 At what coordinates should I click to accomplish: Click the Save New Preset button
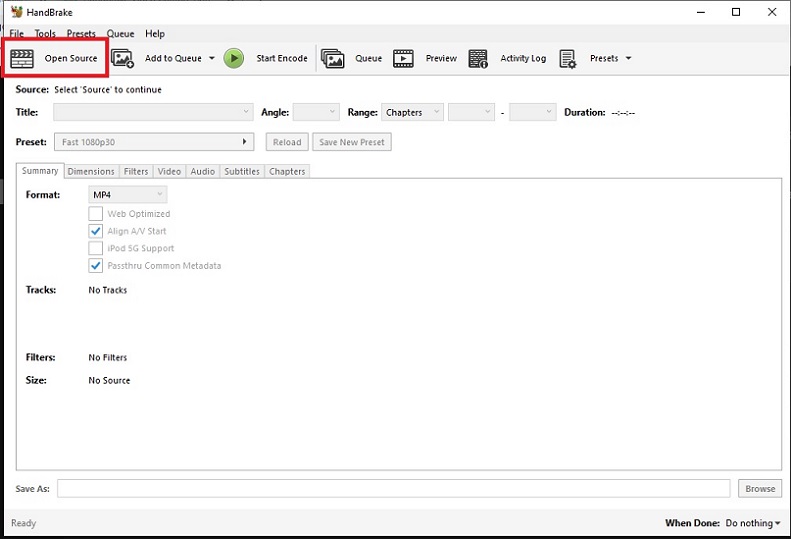[351, 142]
